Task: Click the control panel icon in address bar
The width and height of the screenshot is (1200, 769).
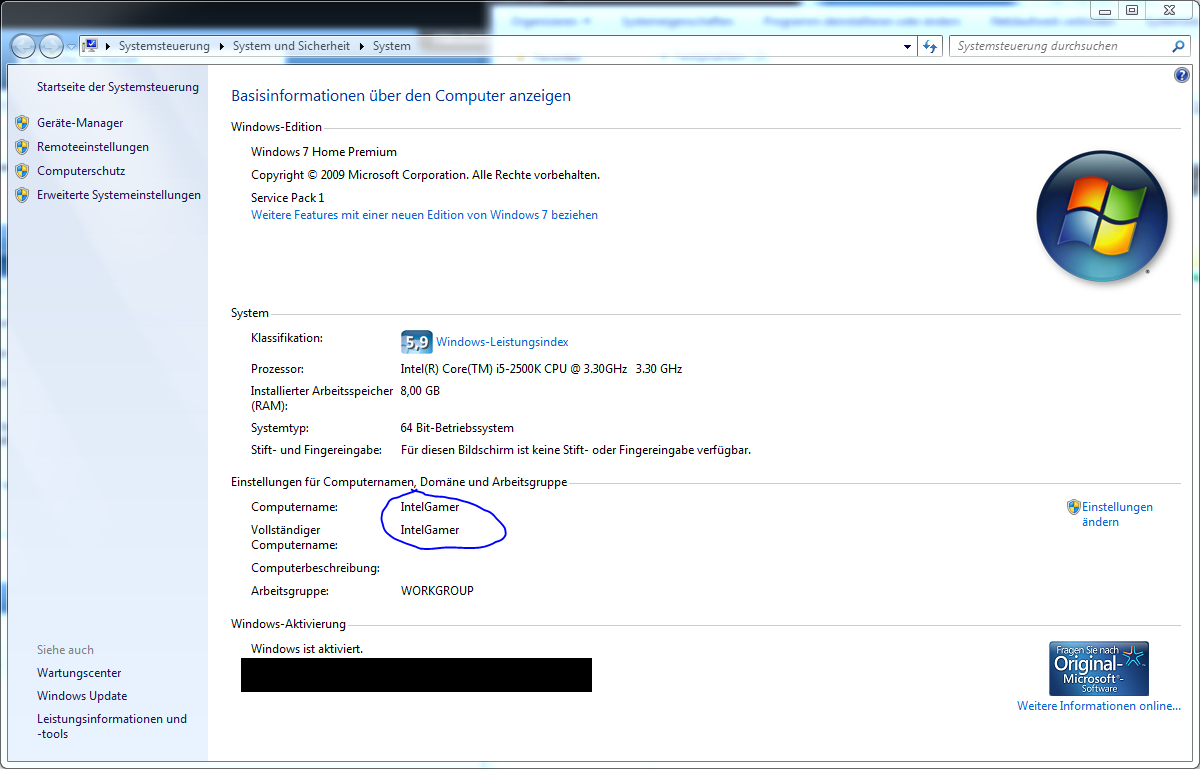Action: (x=91, y=45)
